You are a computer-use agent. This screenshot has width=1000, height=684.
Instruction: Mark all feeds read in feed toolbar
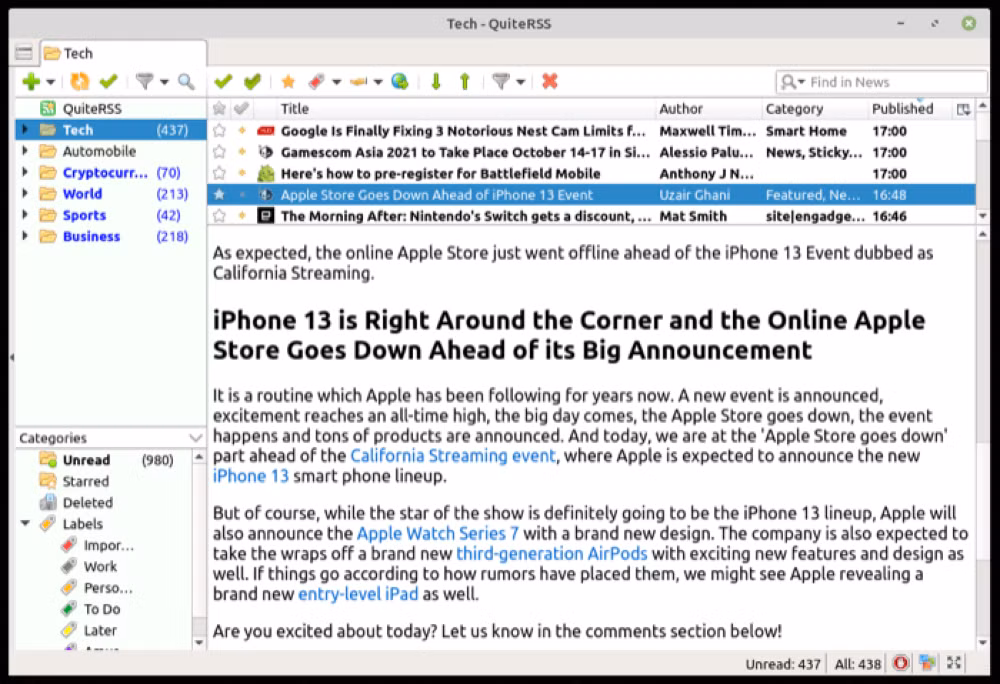point(108,82)
